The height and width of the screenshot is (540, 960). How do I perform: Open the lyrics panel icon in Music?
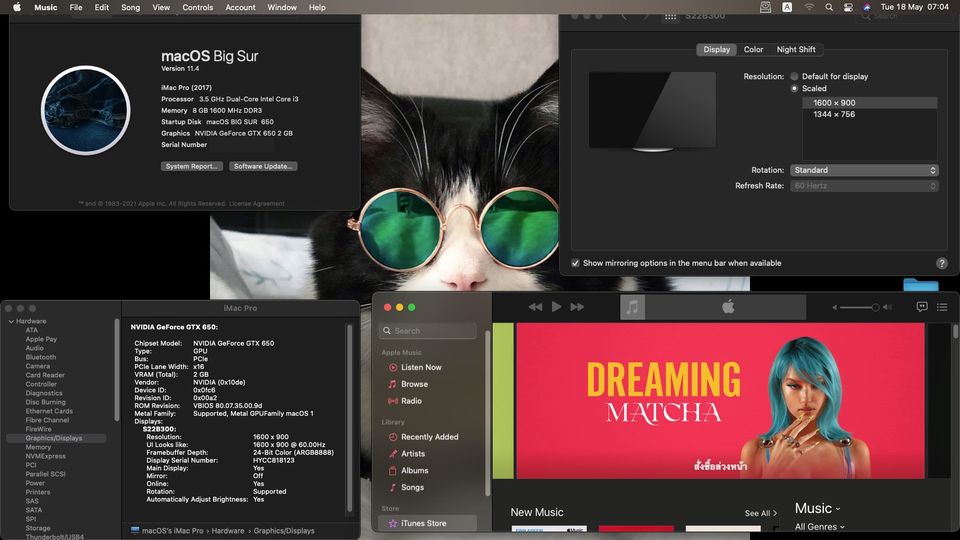(922, 307)
